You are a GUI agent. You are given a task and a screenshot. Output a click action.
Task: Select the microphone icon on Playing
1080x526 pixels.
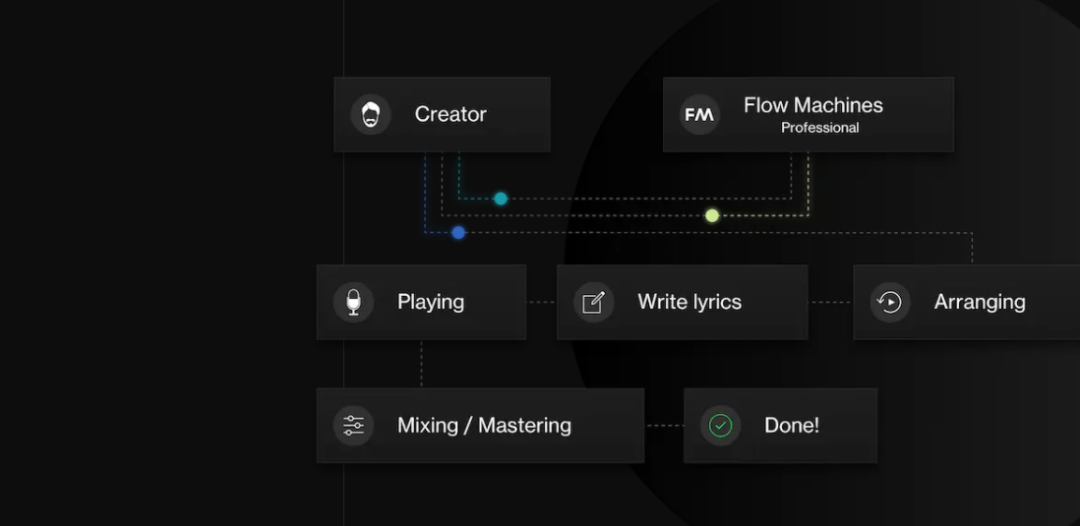pyautogui.click(x=353, y=302)
